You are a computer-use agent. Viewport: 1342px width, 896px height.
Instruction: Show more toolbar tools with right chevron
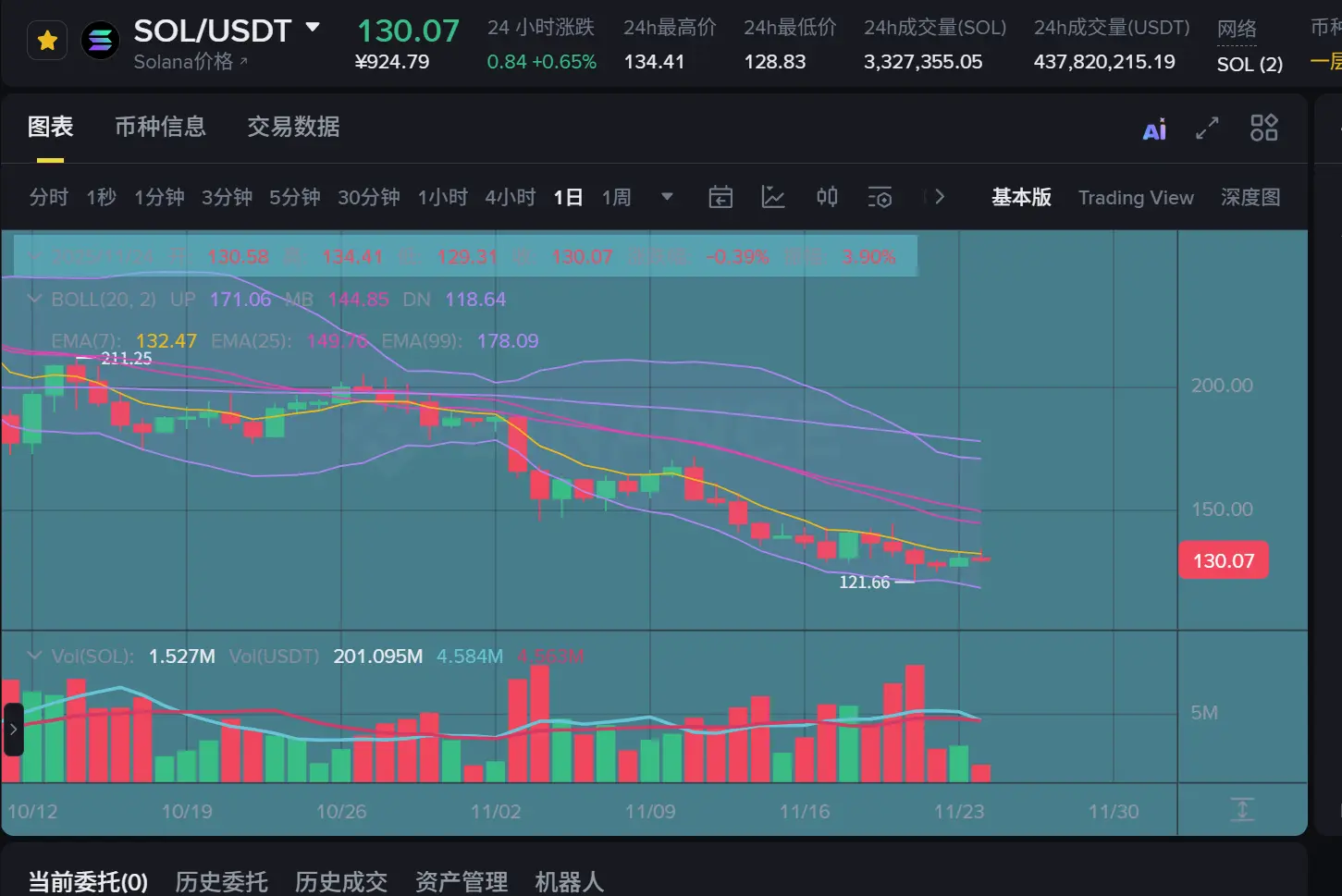point(940,197)
